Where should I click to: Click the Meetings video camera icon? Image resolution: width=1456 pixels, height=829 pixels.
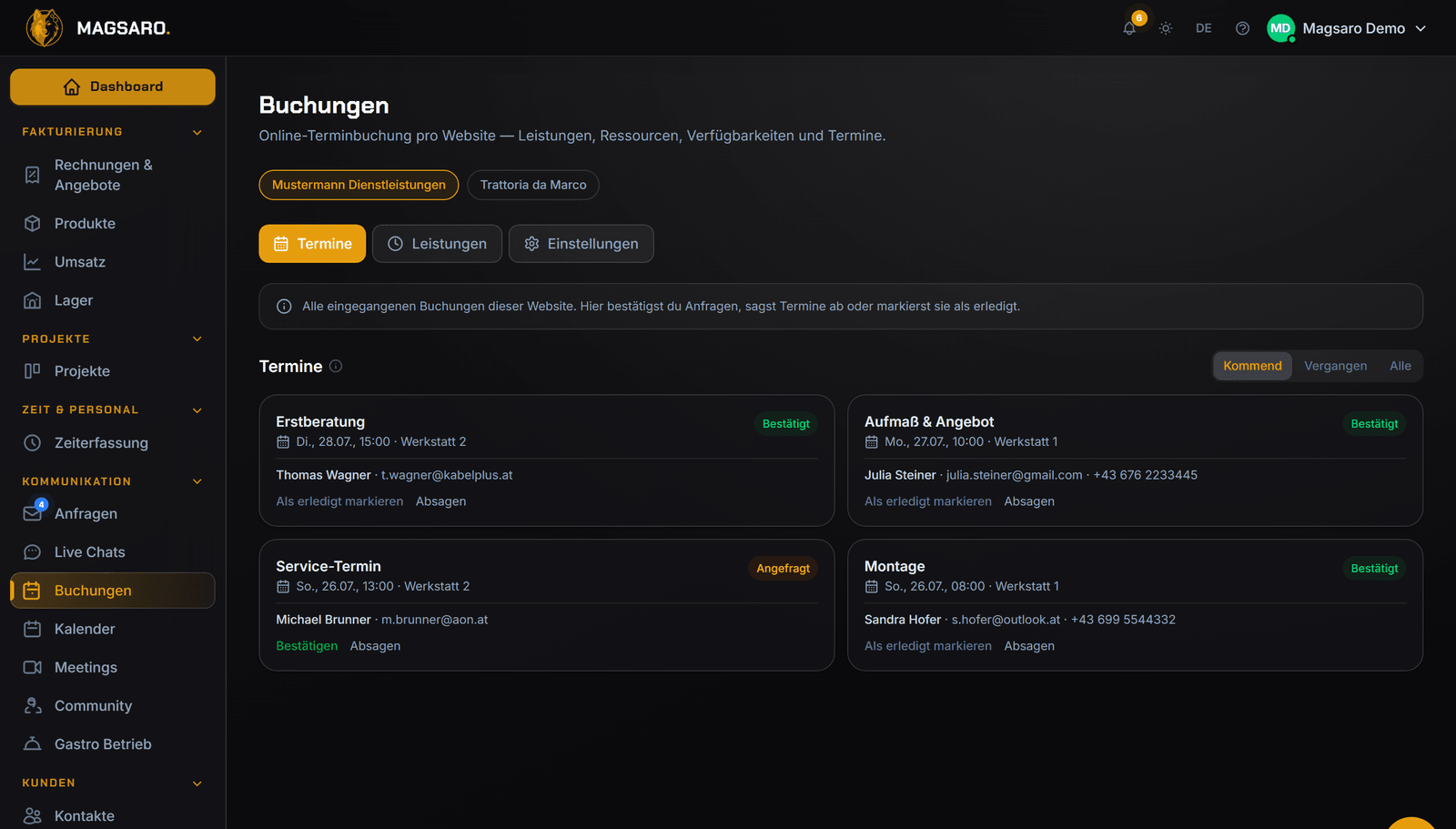coord(33,668)
